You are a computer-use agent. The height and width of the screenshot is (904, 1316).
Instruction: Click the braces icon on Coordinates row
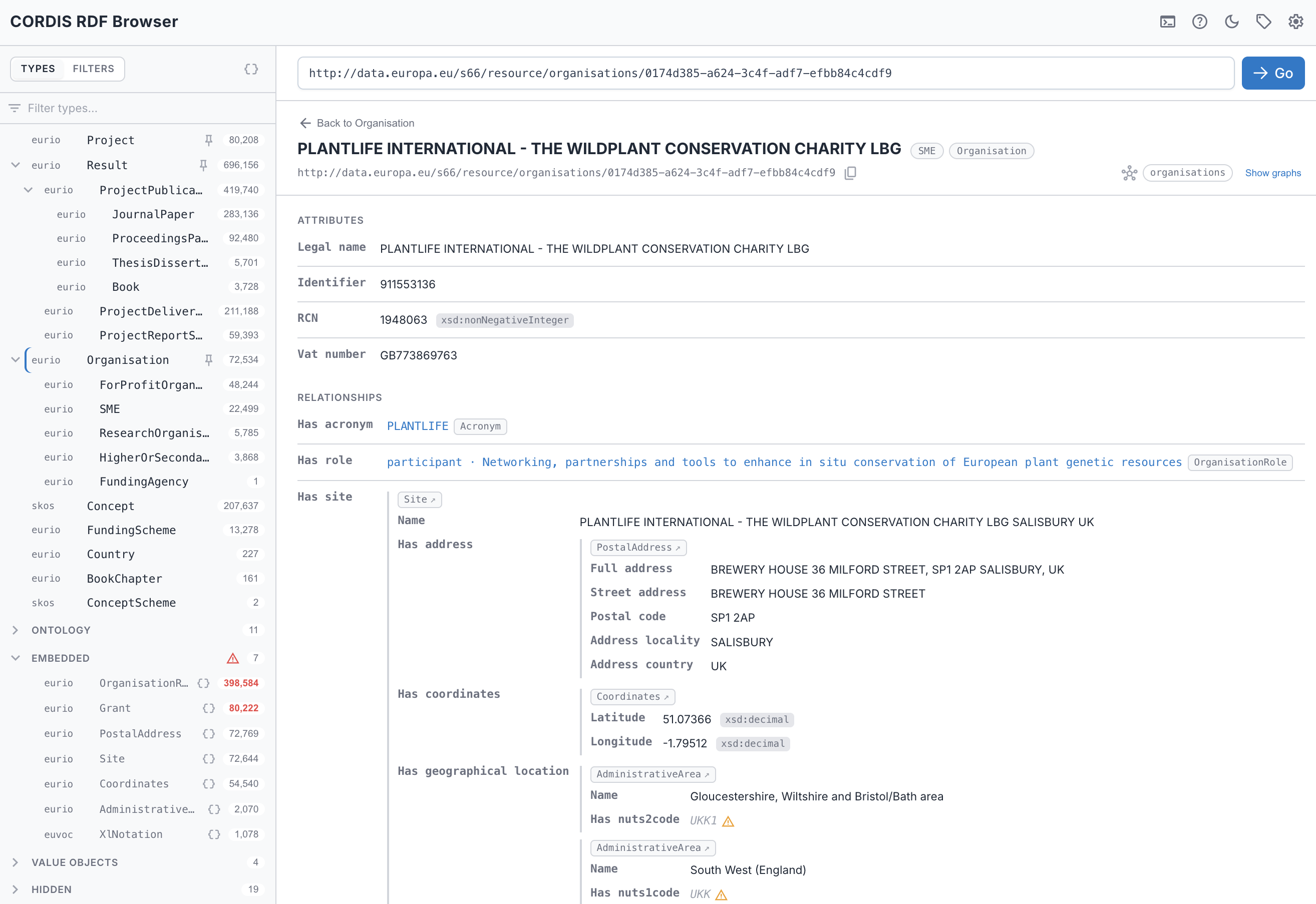click(209, 784)
